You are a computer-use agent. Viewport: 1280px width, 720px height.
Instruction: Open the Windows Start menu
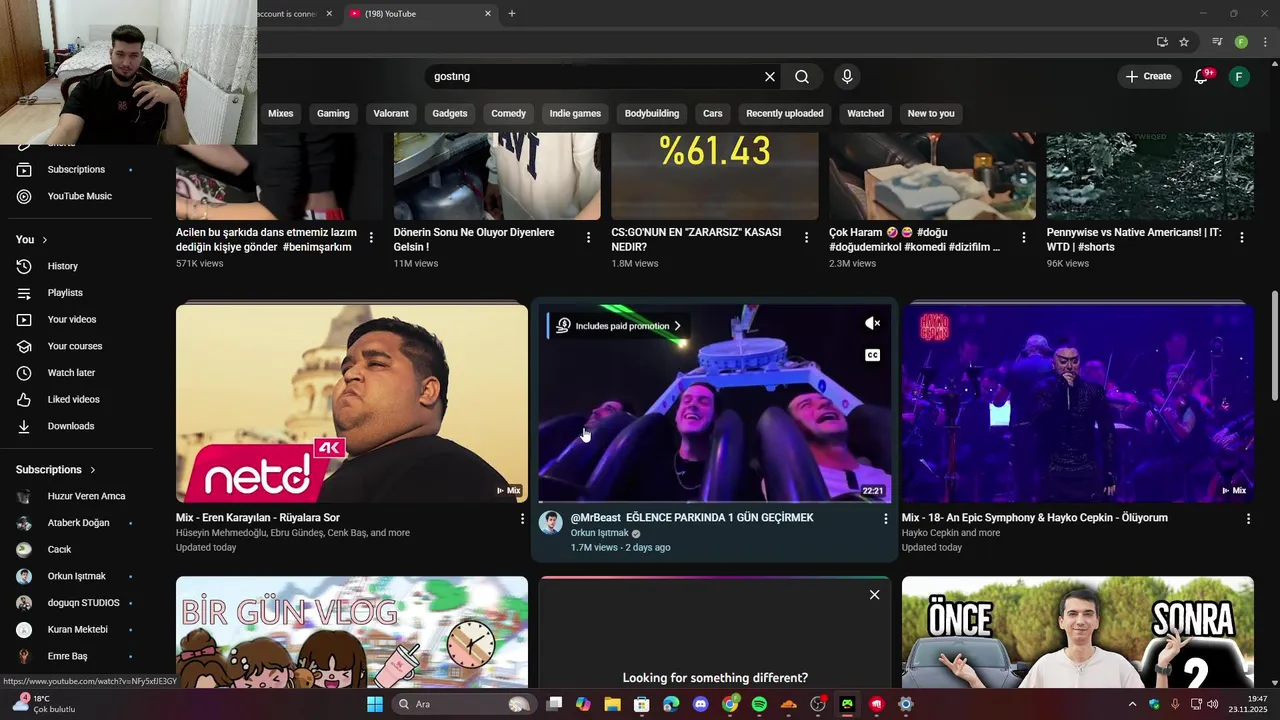click(375, 704)
